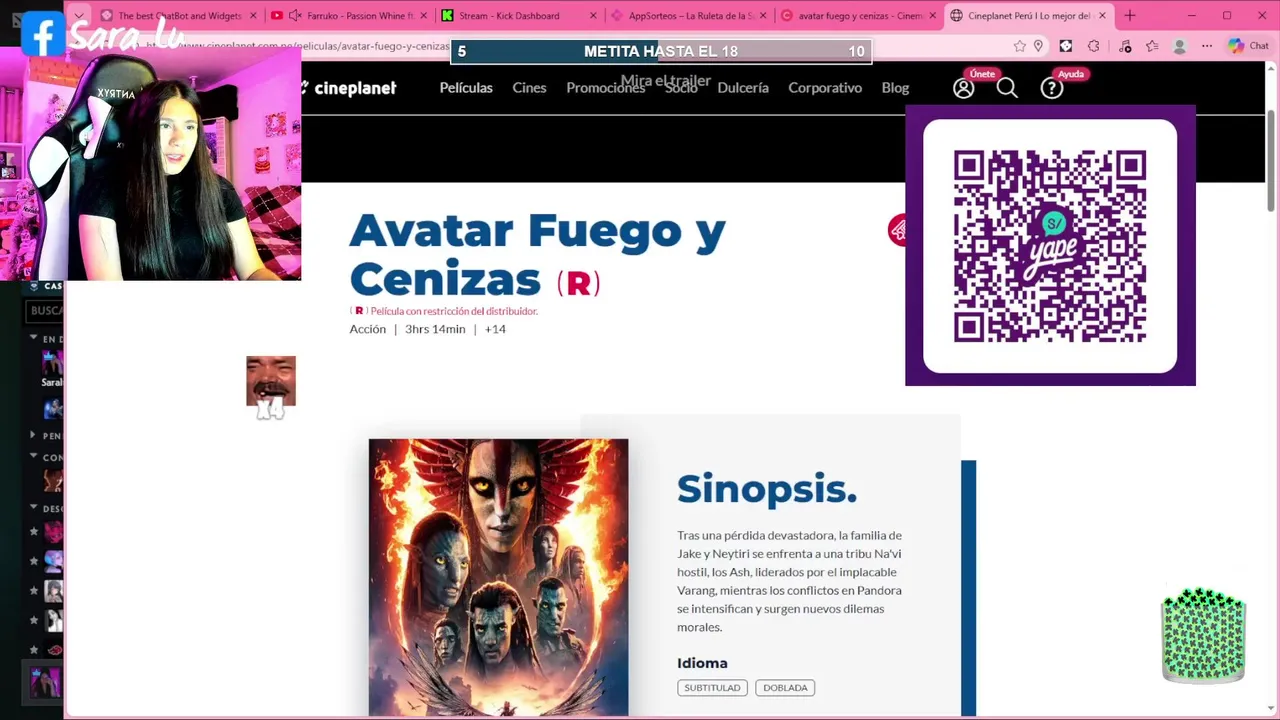Open the media control music icon
This screenshot has width=1280, height=720.
click(x=1125, y=46)
